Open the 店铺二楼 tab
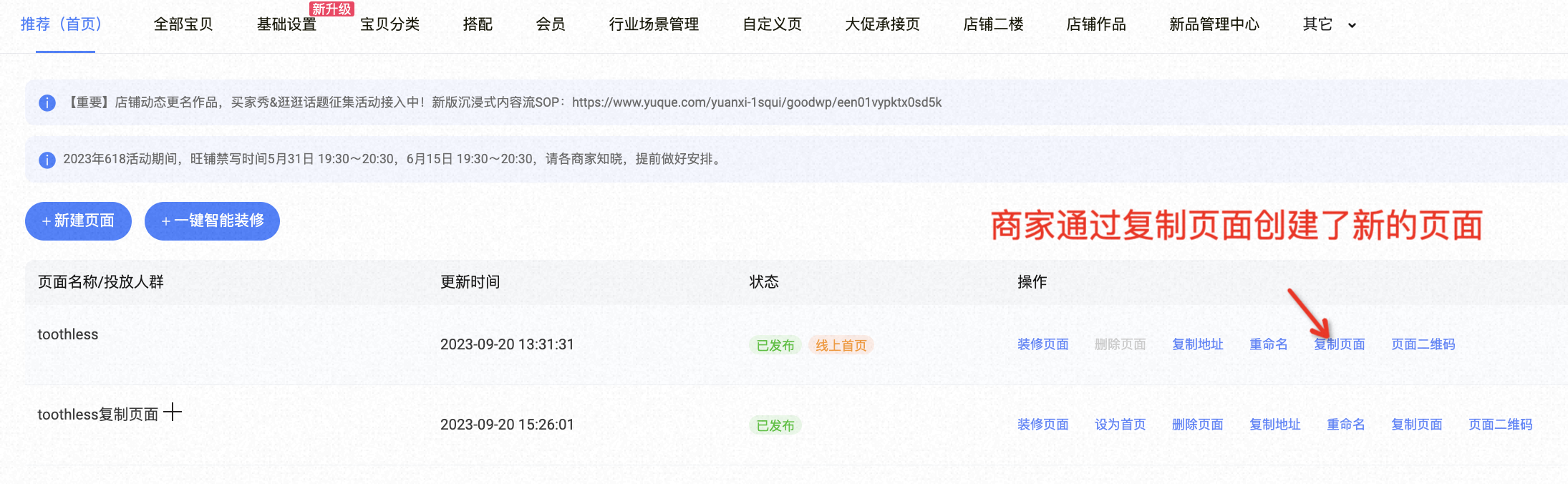1568x484 pixels. [x=993, y=25]
